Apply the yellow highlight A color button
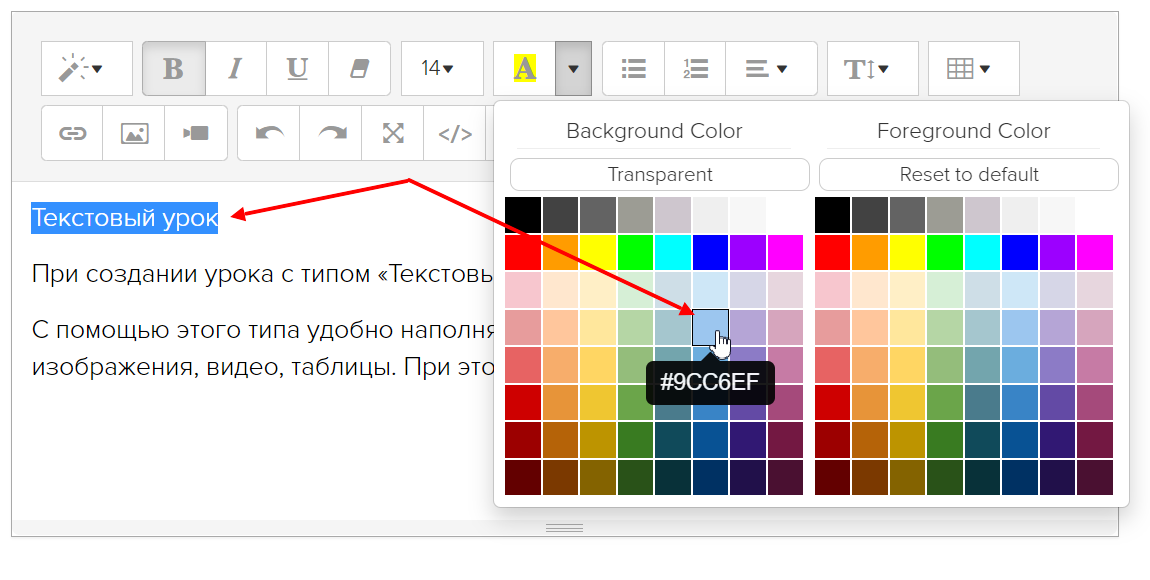Viewport: 1150px width, 580px height. click(524, 69)
